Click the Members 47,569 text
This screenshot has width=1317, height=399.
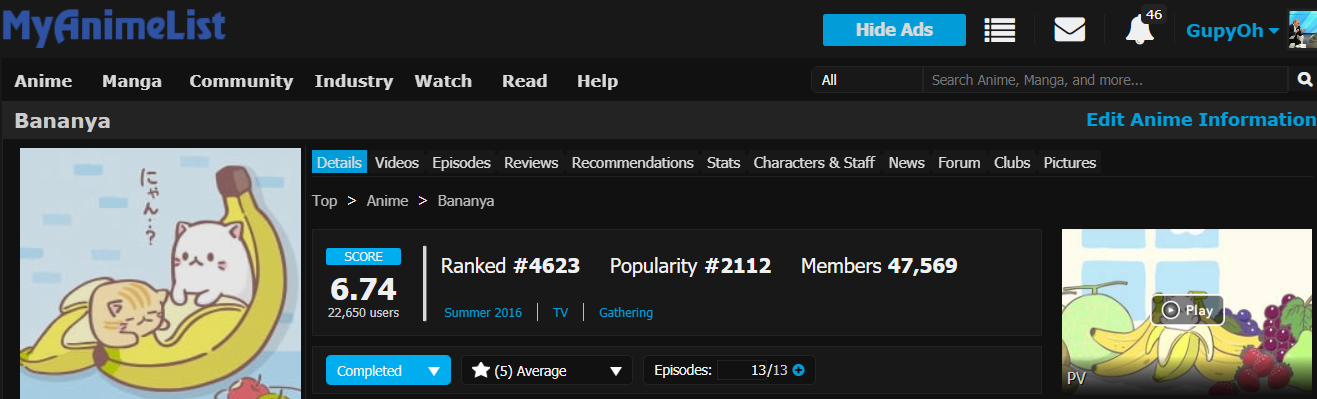(879, 266)
